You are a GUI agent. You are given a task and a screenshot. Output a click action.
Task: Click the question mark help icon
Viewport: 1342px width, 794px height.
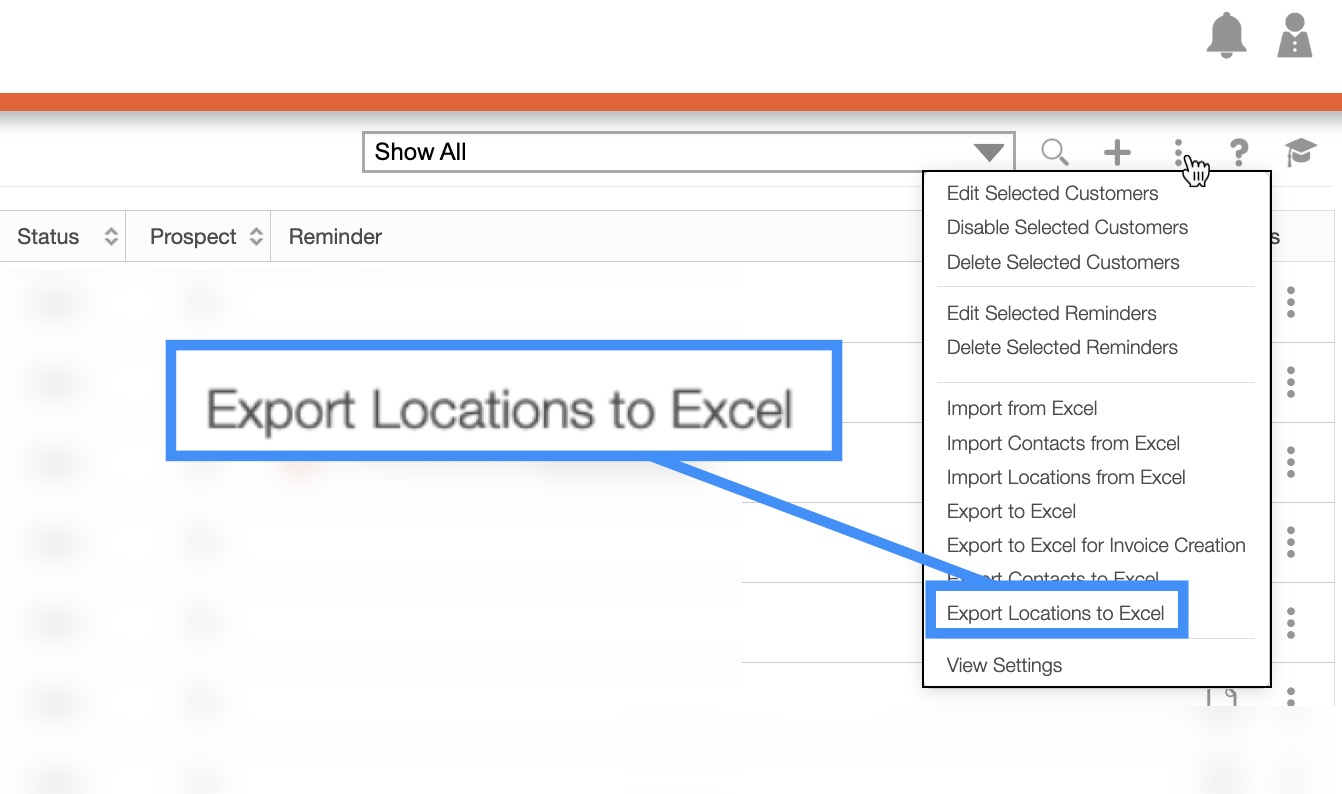[1239, 152]
